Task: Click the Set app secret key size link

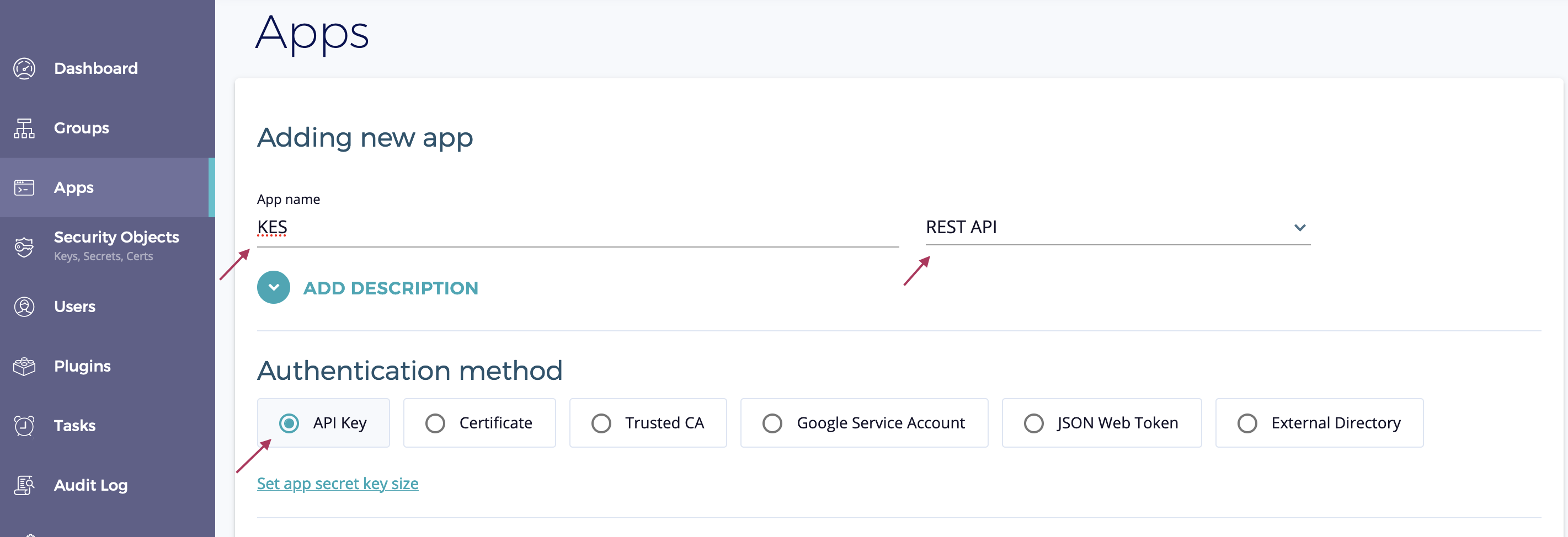Action: point(337,484)
